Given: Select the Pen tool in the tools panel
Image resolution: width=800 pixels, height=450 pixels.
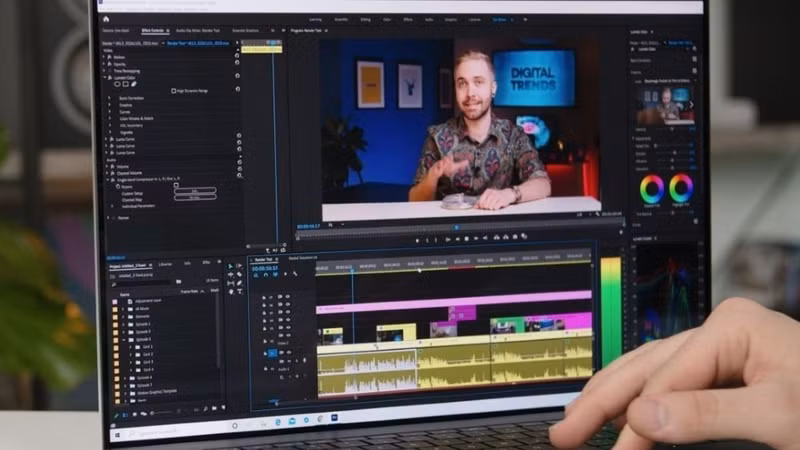Looking at the screenshot, I should pyautogui.click(x=239, y=283).
